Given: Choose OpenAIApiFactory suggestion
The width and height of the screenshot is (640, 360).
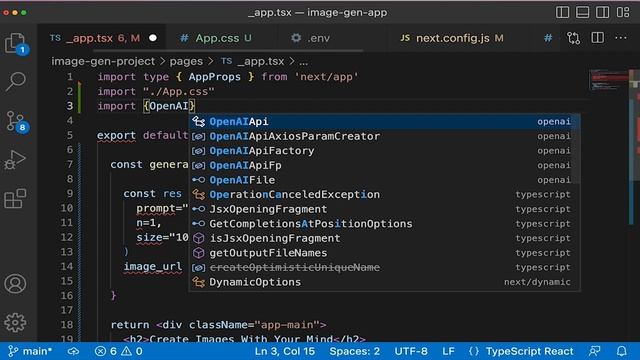Looking at the screenshot, I should (384, 151).
